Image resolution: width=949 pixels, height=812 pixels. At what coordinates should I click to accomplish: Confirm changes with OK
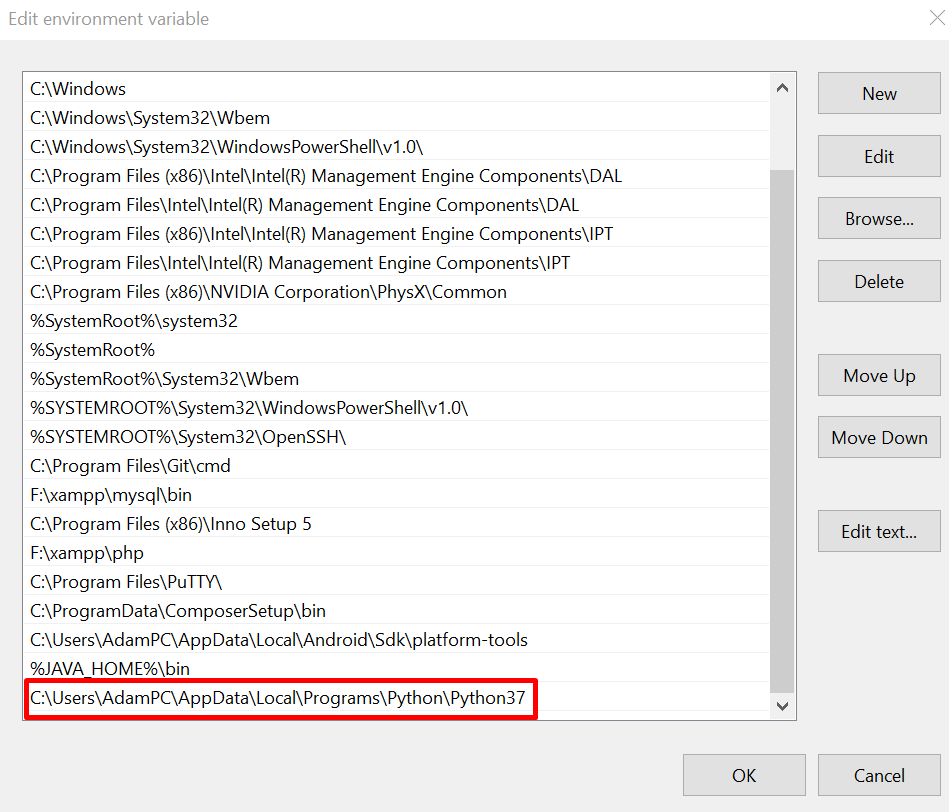click(x=743, y=775)
